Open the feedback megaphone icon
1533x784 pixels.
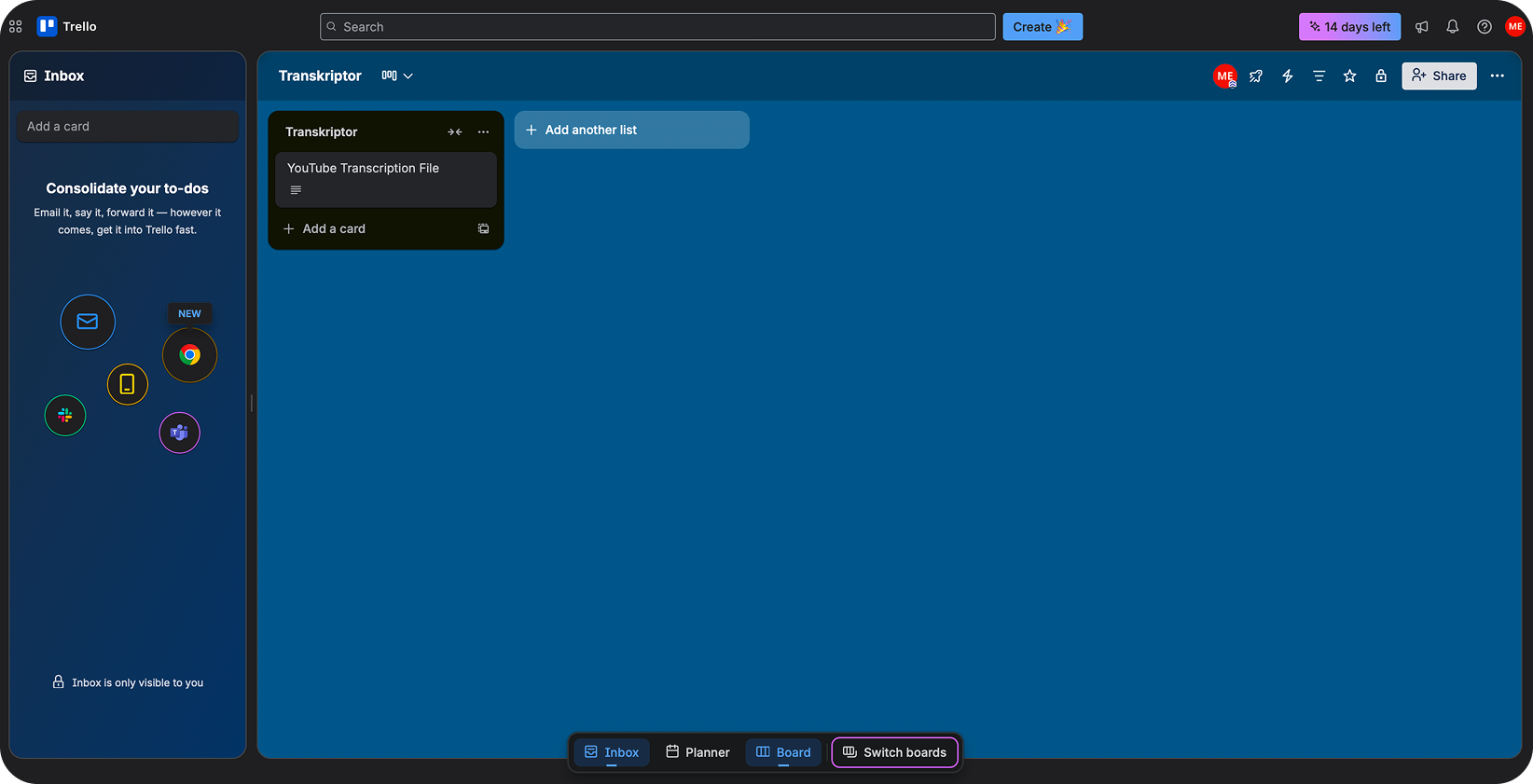pos(1422,27)
